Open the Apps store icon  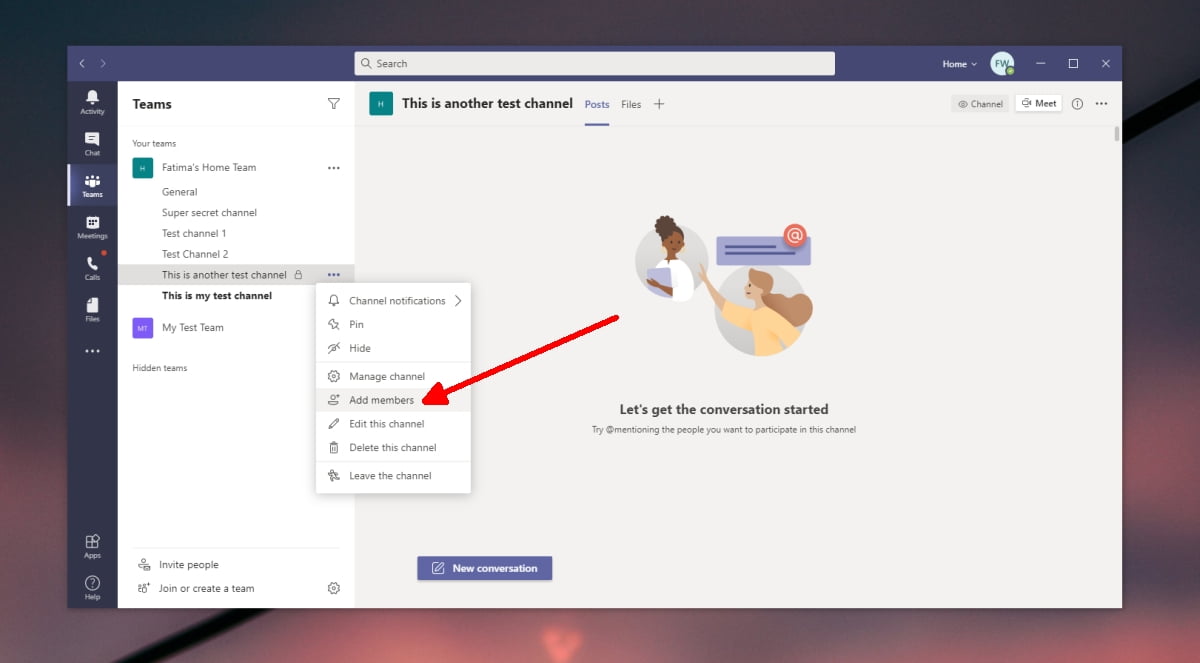(x=92, y=545)
